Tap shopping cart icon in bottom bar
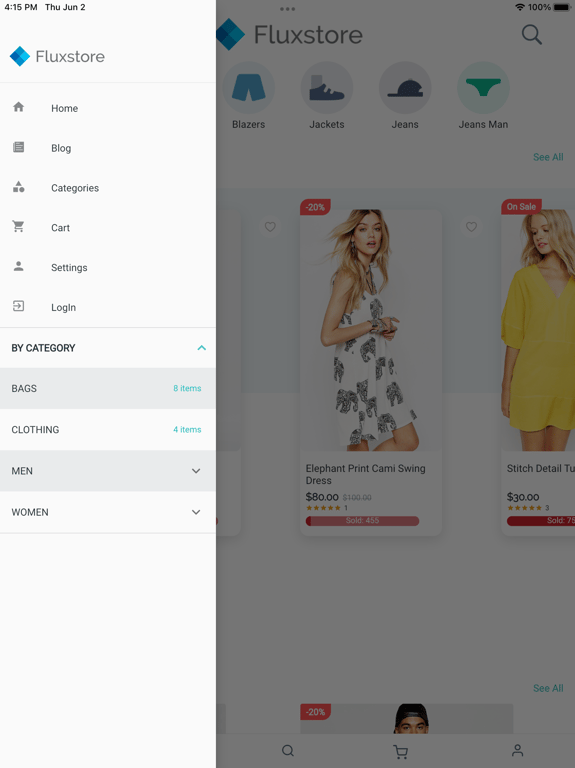The height and width of the screenshot is (768, 575). point(401,751)
